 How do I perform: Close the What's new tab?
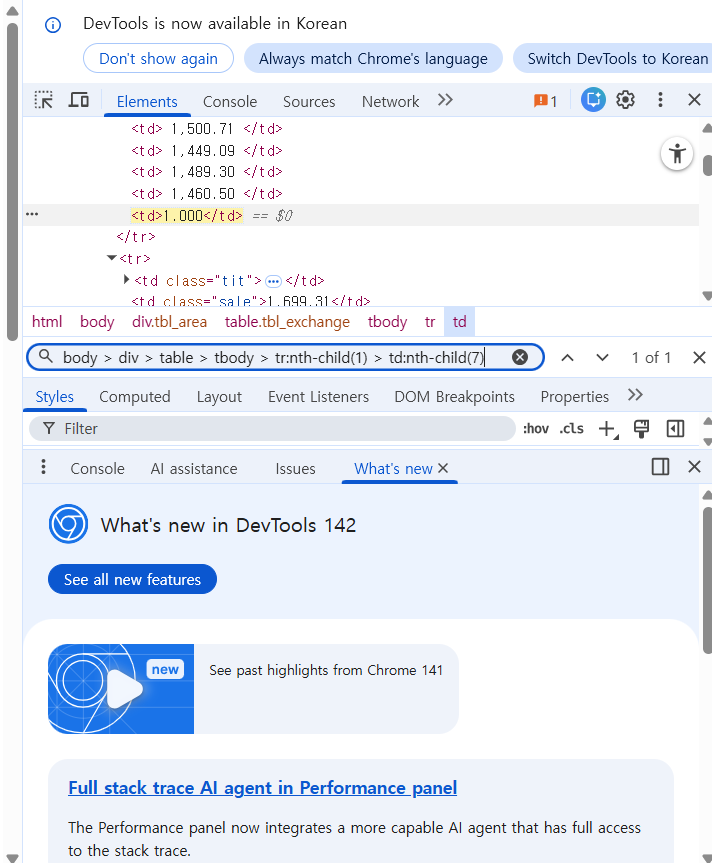[443, 468]
